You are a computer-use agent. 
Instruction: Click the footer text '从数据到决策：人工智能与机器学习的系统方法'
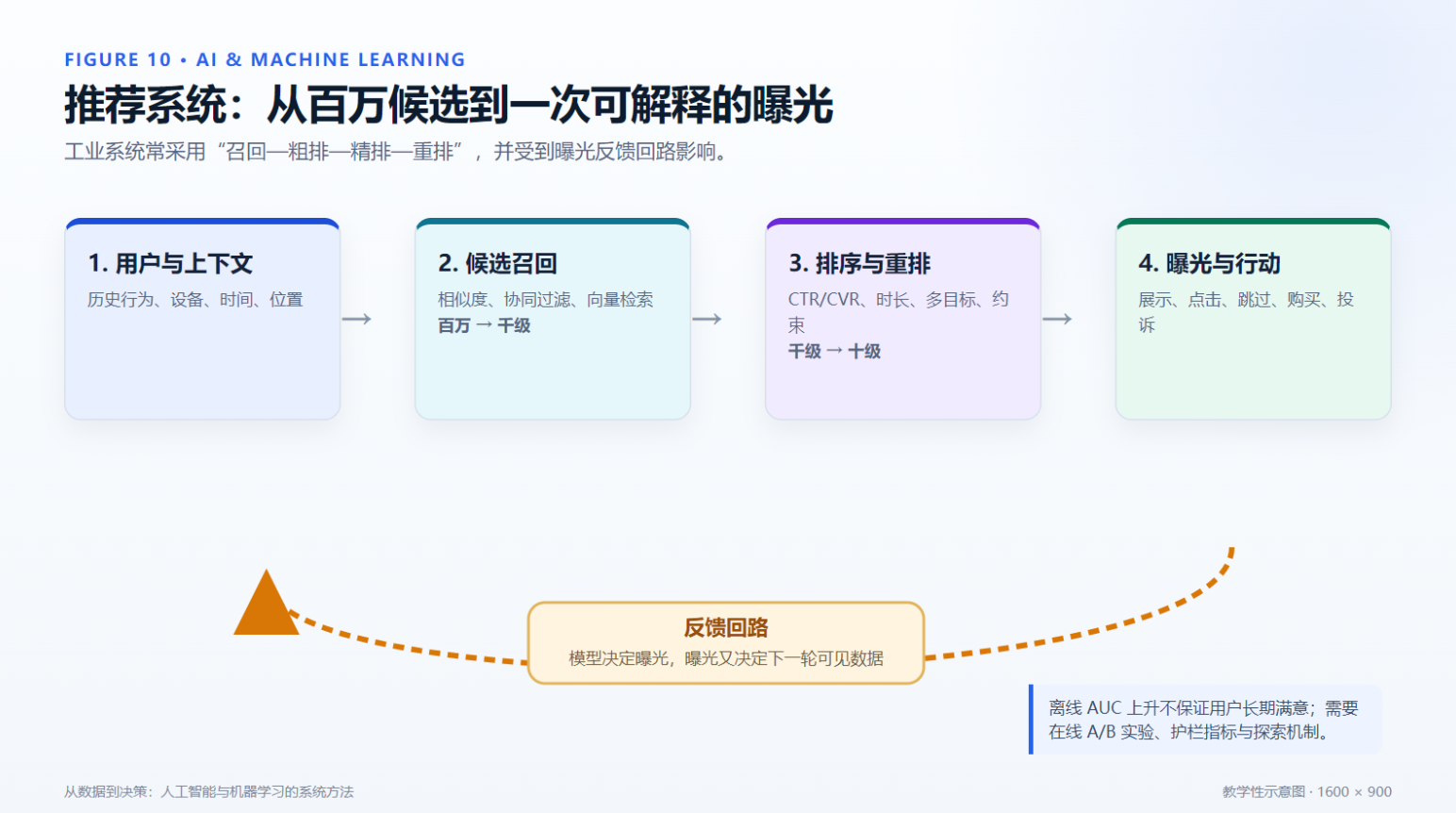tap(209, 792)
